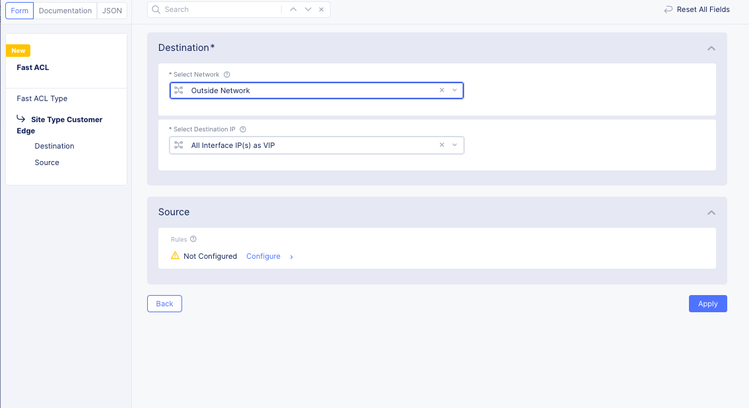Click the Back button
749x408 pixels.
(164, 304)
